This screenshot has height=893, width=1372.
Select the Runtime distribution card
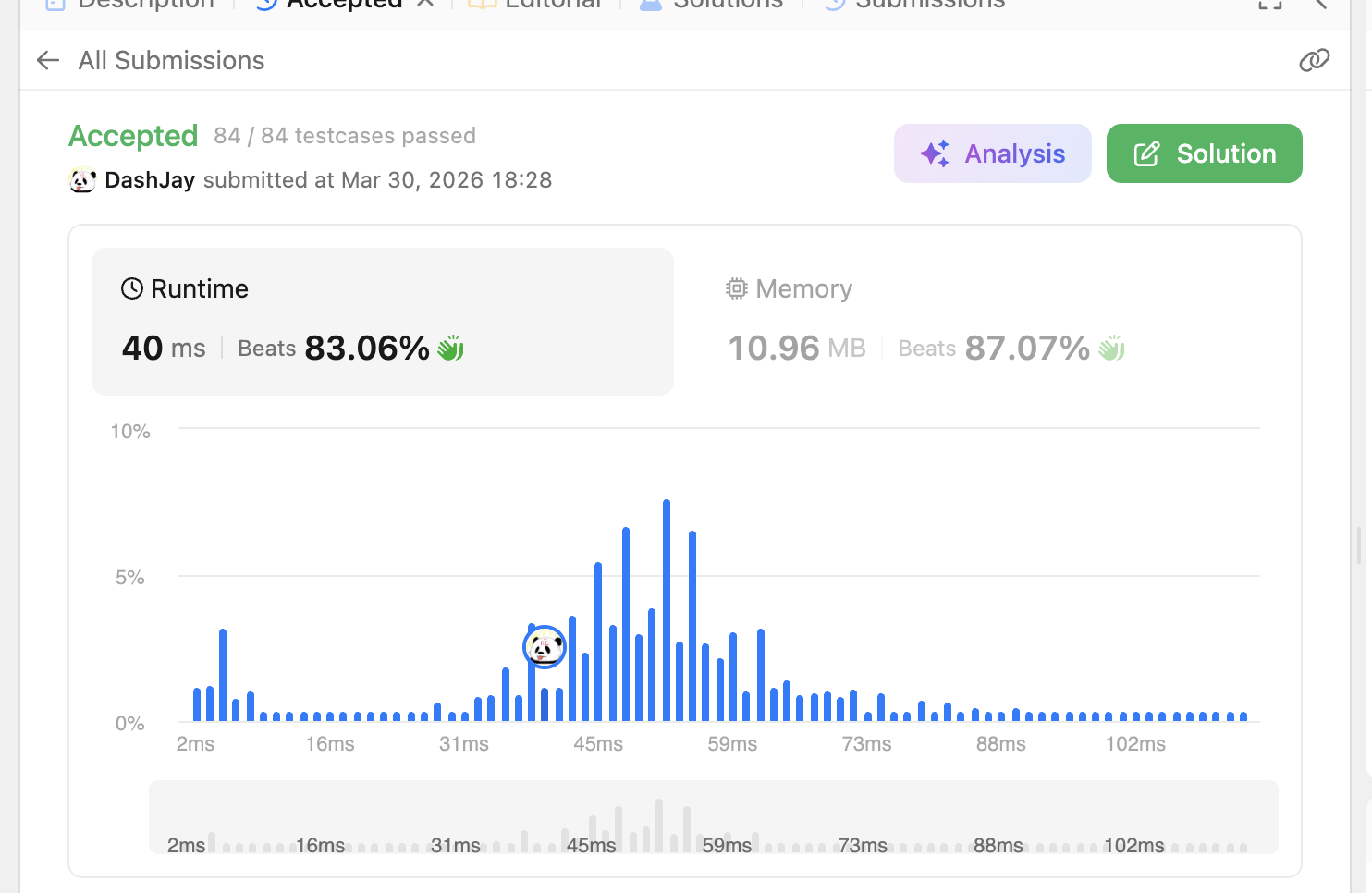pos(382,321)
